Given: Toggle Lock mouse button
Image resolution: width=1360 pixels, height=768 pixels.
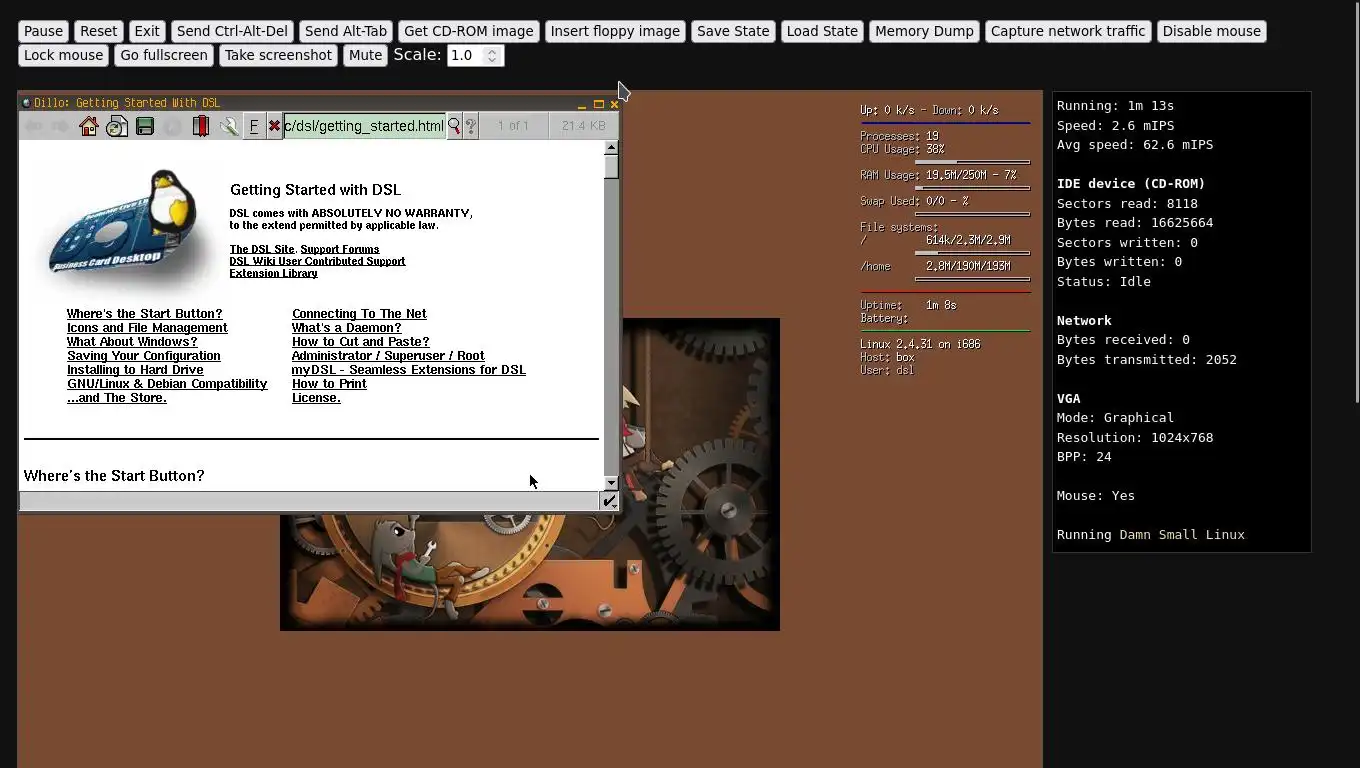Looking at the screenshot, I should point(64,55).
